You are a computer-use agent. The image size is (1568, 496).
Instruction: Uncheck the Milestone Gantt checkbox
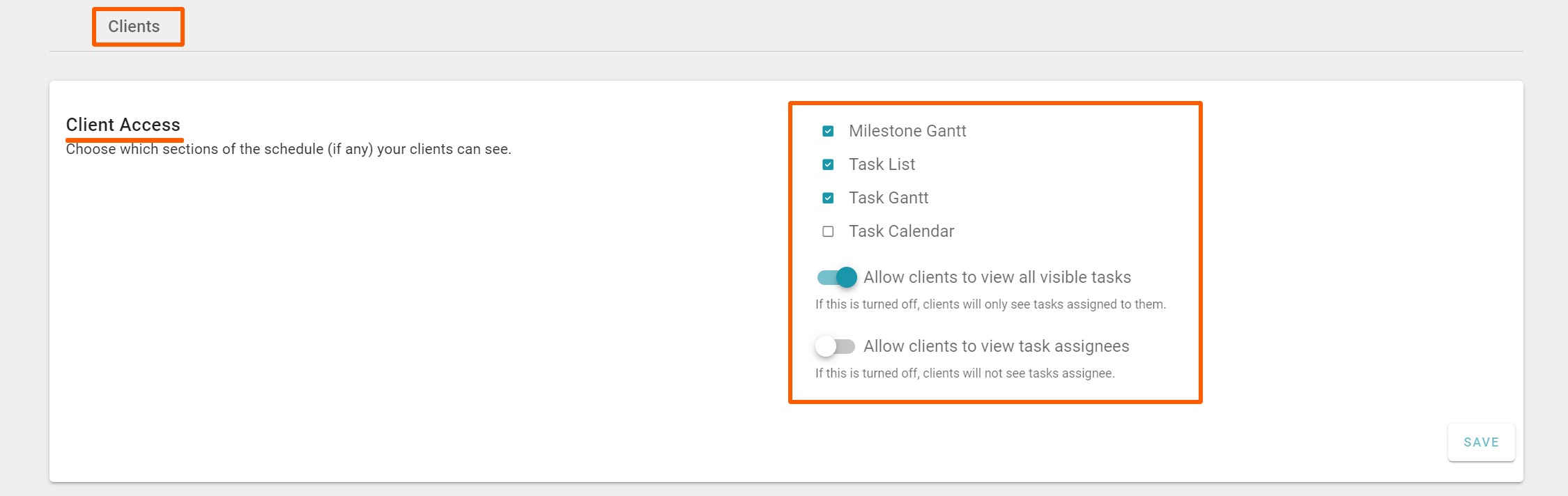[828, 131]
